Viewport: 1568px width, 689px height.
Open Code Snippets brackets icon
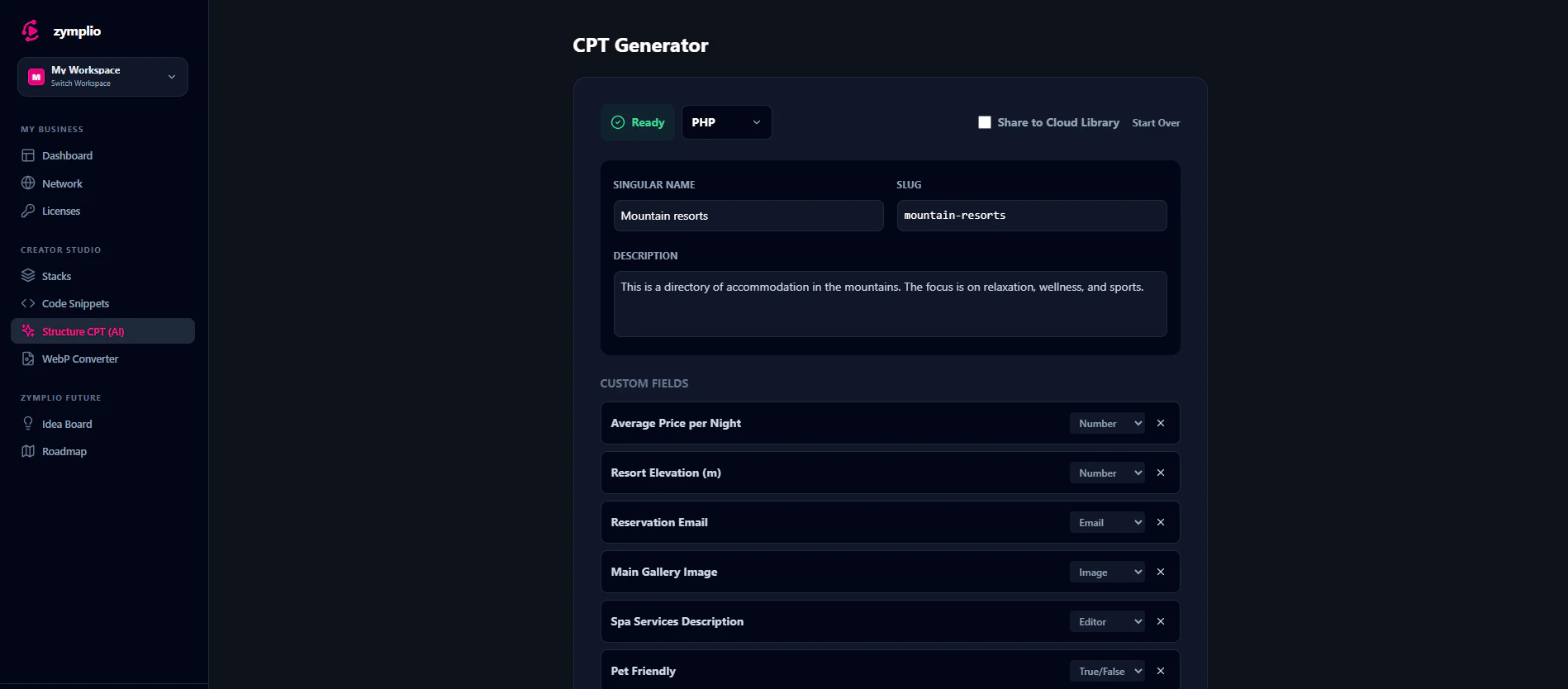coord(28,303)
